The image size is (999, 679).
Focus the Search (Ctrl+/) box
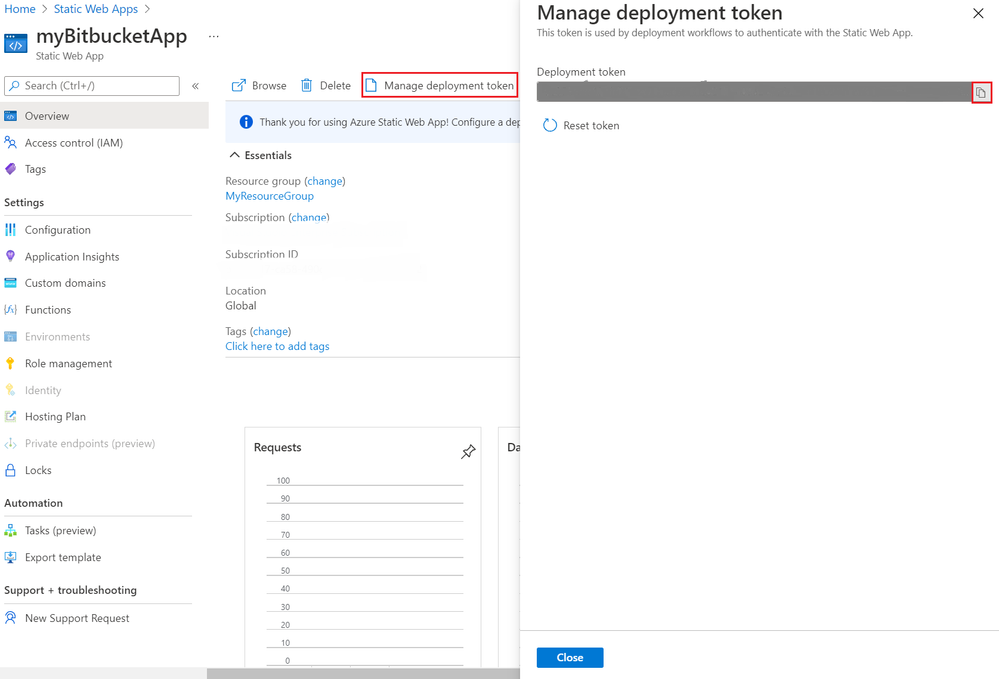click(x=92, y=86)
